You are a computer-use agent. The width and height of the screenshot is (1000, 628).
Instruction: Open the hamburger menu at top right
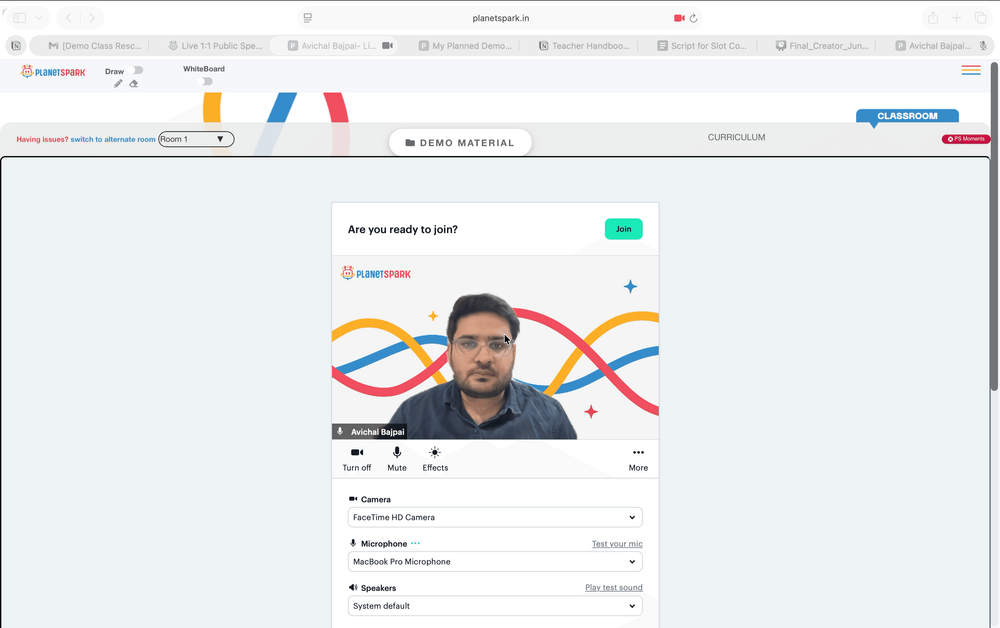[x=971, y=70]
